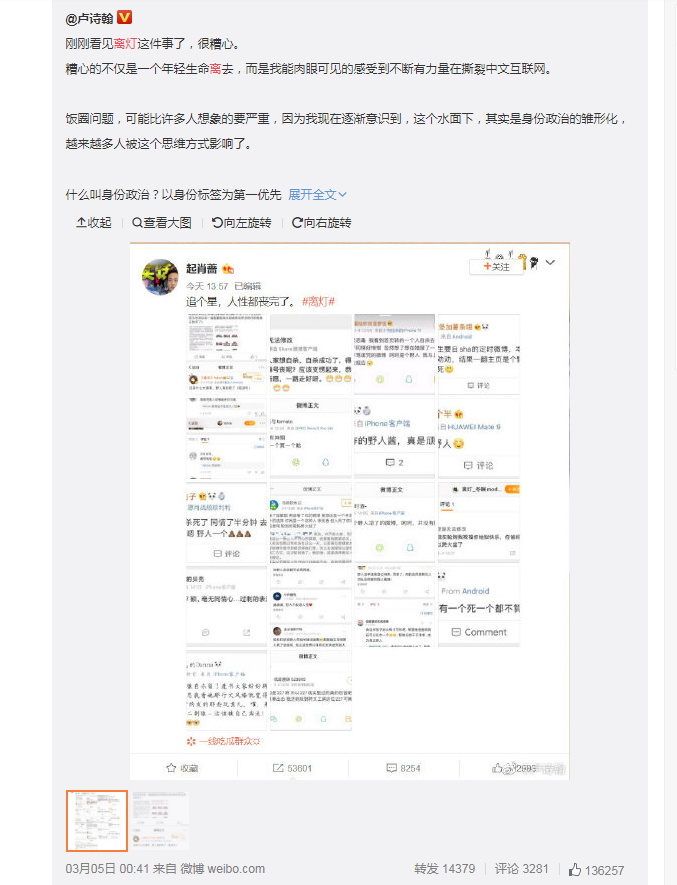Select the second image thumbnail
Viewport: 677px width, 885px height.
coord(160,821)
